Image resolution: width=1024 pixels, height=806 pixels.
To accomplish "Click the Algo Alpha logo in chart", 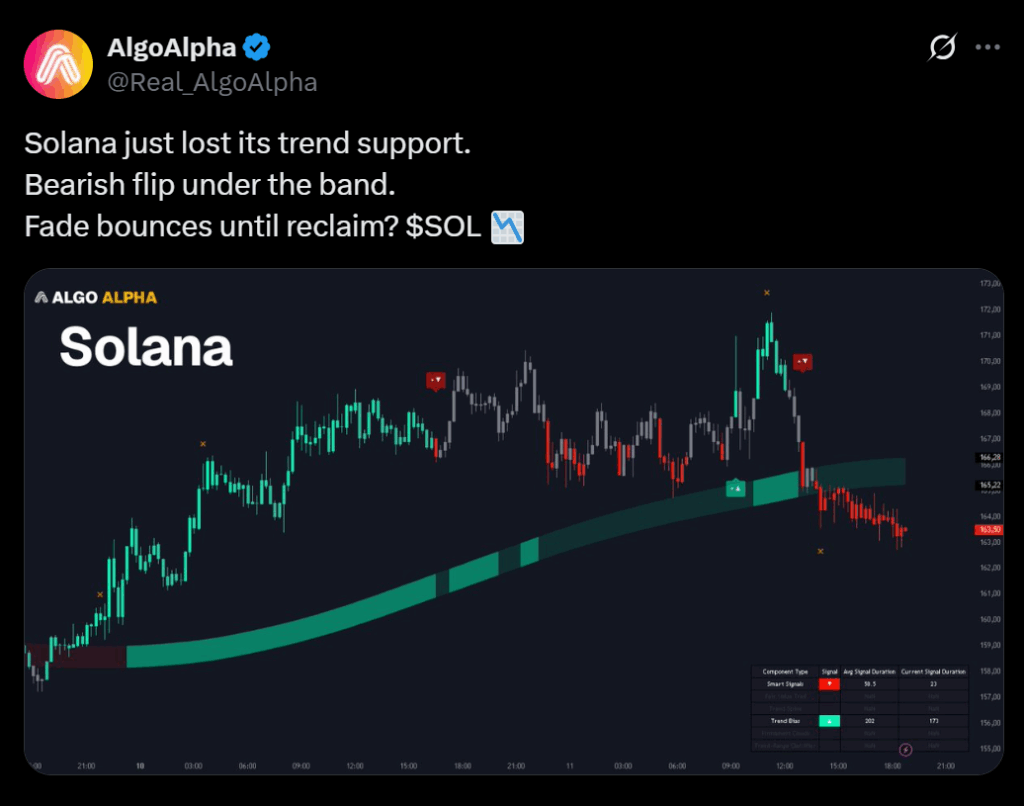I will 96,297.
